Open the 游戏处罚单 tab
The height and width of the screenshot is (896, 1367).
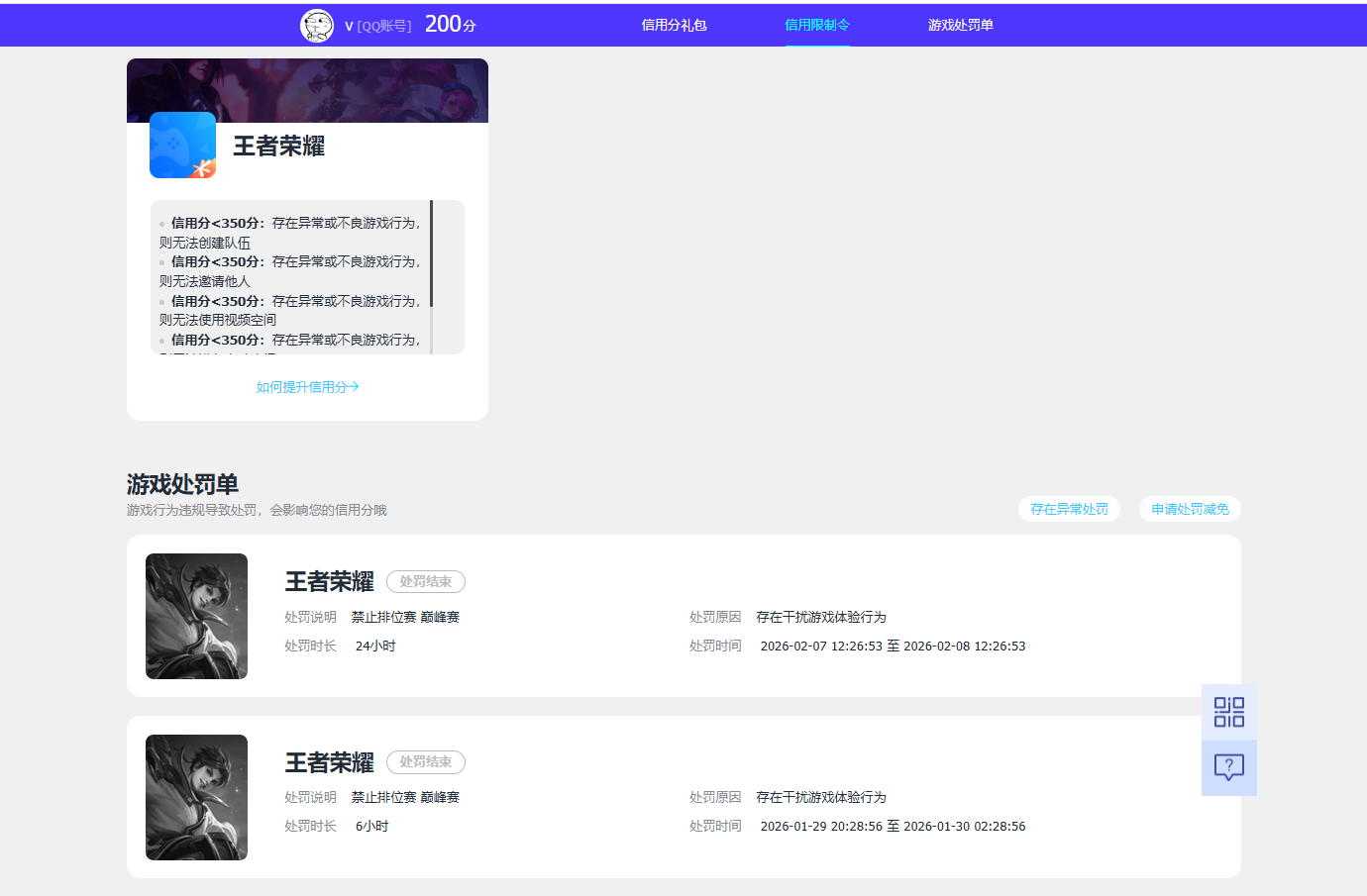pos(961,27)
